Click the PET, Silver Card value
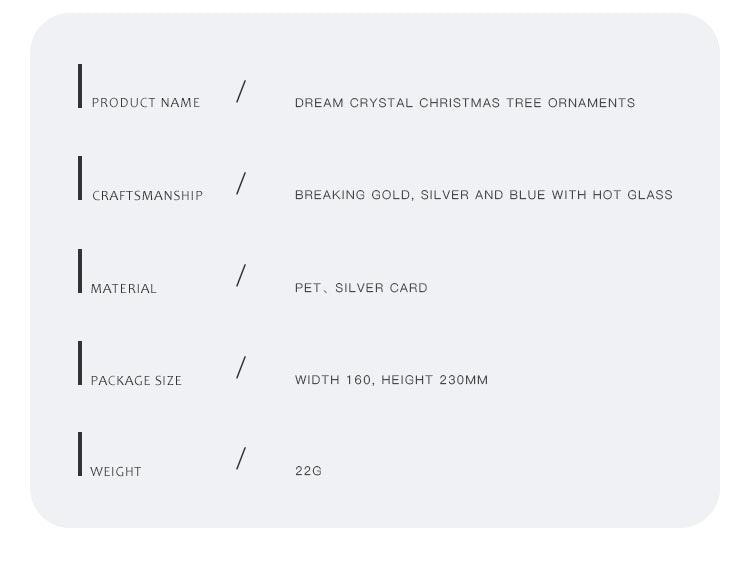 pos(361,288)
